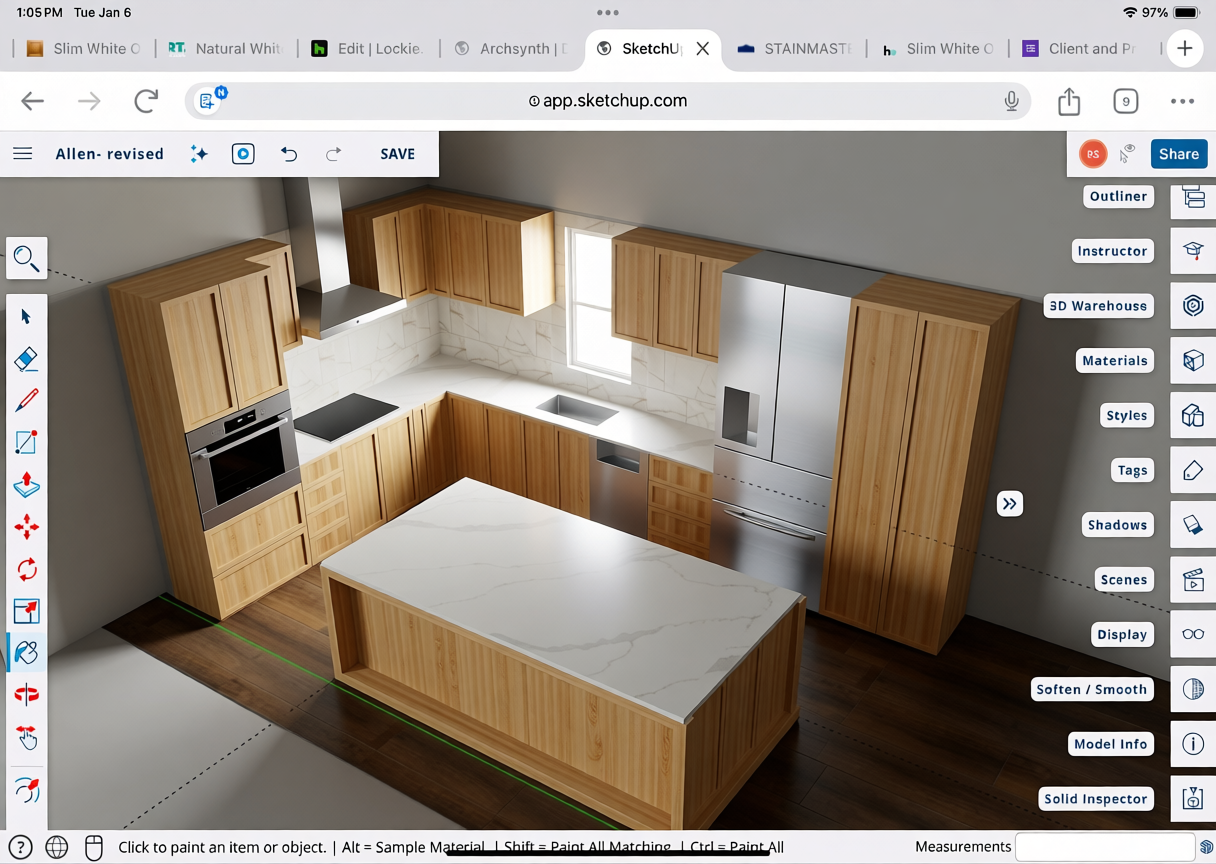Select the Eraser tool
Image resolution: width=1216 pixels, height=864 pixels.
pyautogui.click(x=27, y=359)
